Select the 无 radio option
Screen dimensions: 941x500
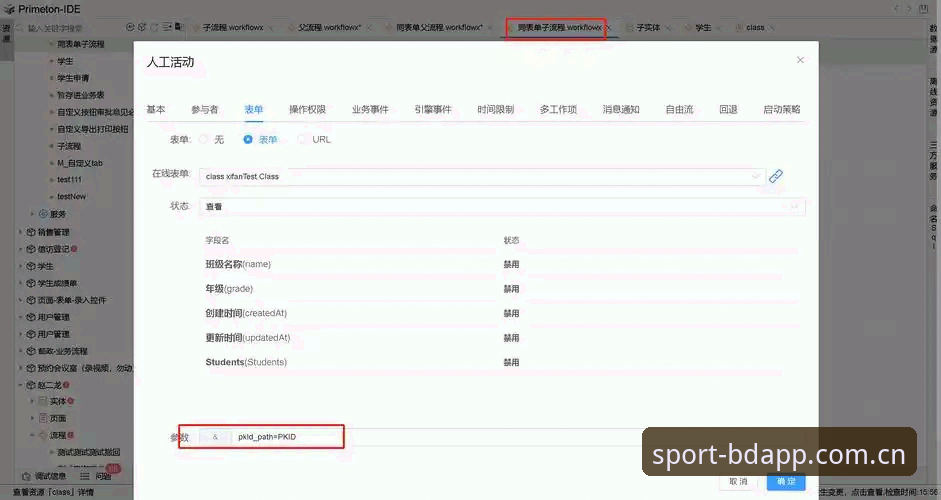coord(203,139)
